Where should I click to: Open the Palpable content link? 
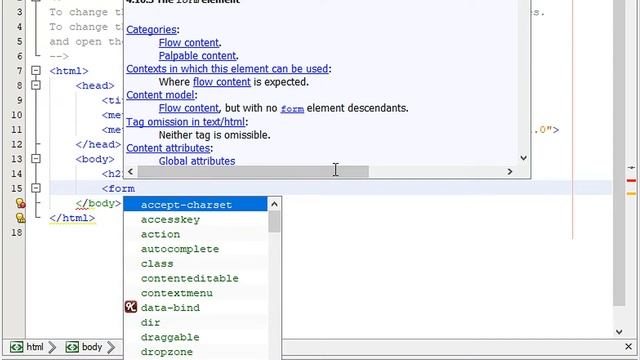[x=197, y=56]
